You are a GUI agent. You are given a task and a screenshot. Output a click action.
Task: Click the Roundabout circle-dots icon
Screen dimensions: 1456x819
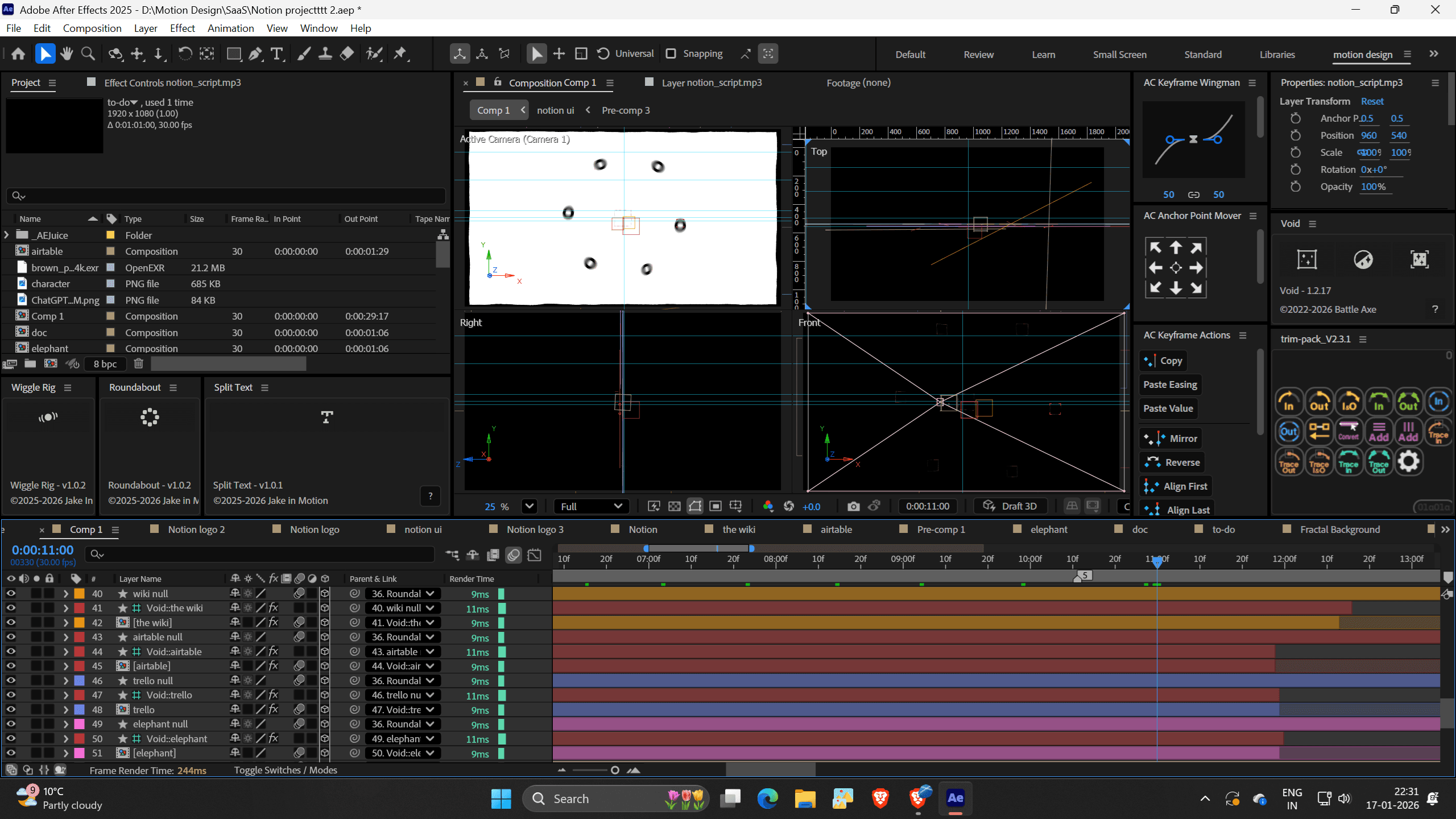(150, 417)
